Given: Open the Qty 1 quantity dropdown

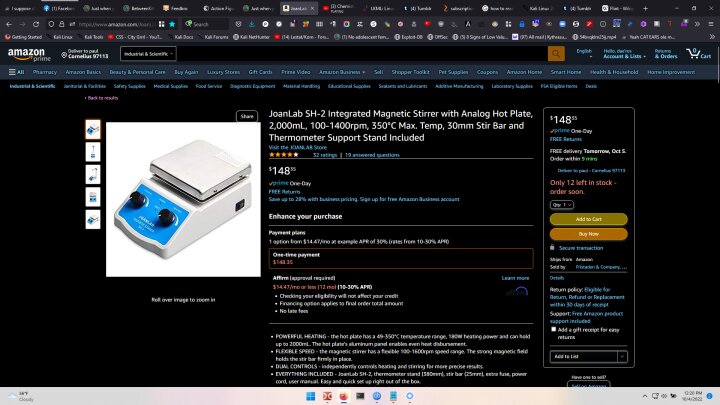Looking at the screenshot, I should 562,205.
